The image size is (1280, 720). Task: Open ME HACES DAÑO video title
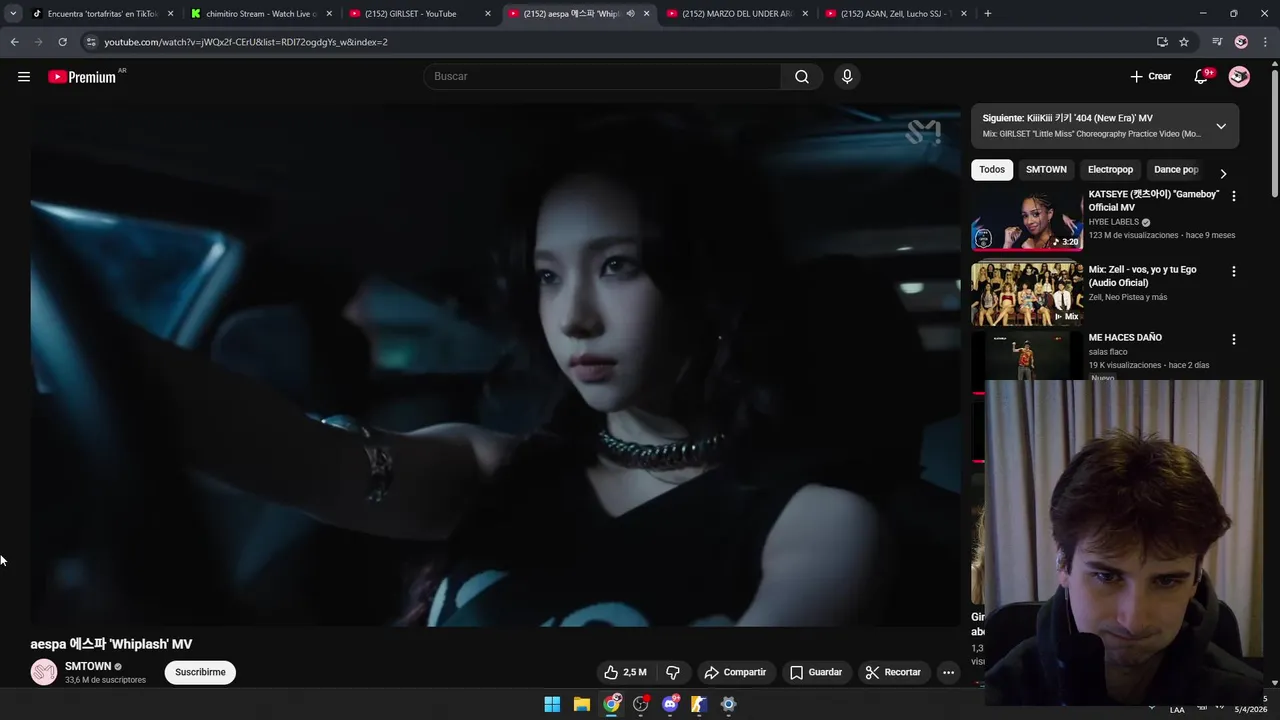(x=1125, y=338)
